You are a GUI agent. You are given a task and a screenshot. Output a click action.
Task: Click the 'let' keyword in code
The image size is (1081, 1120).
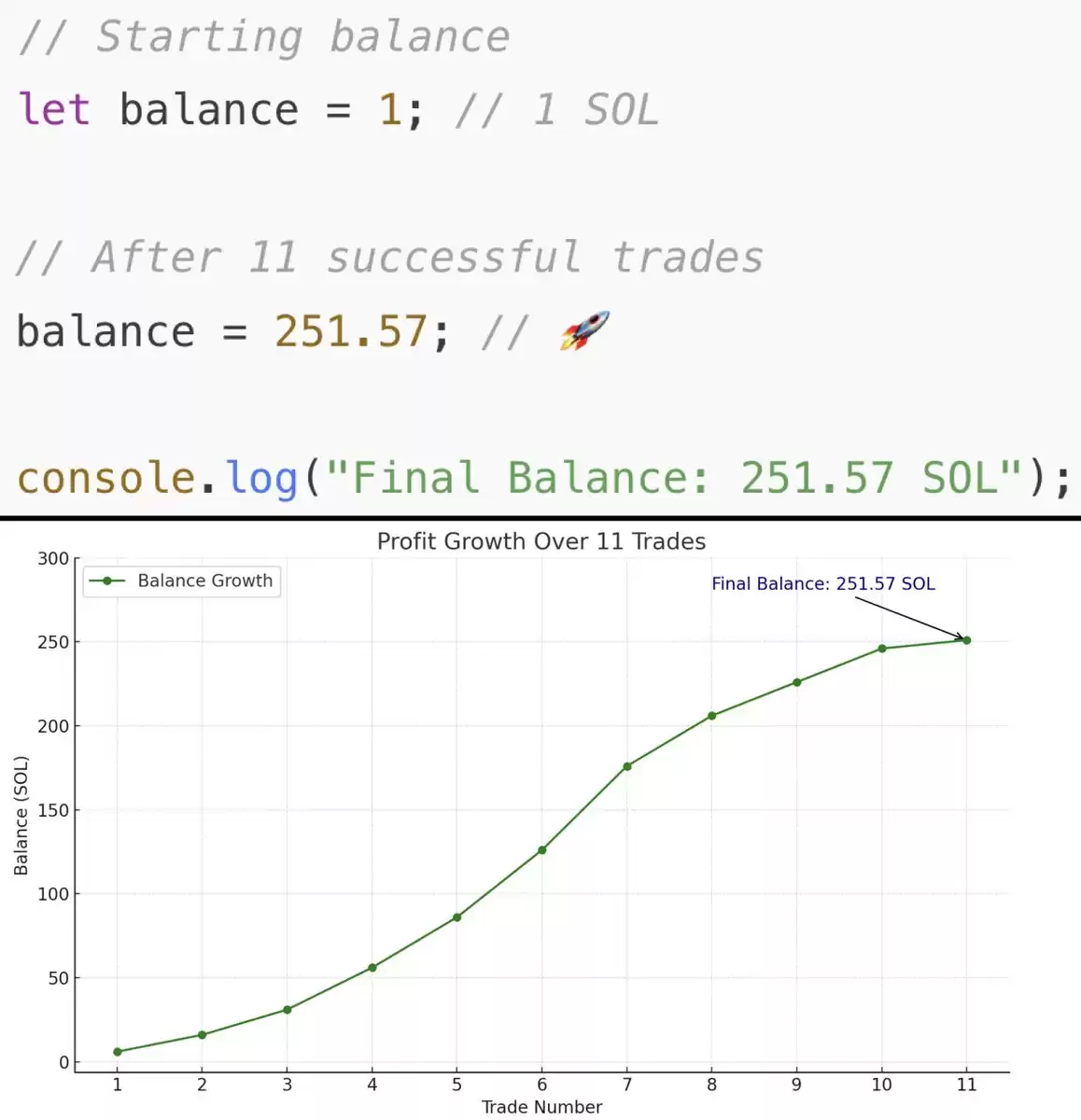[x=54, y=109]
